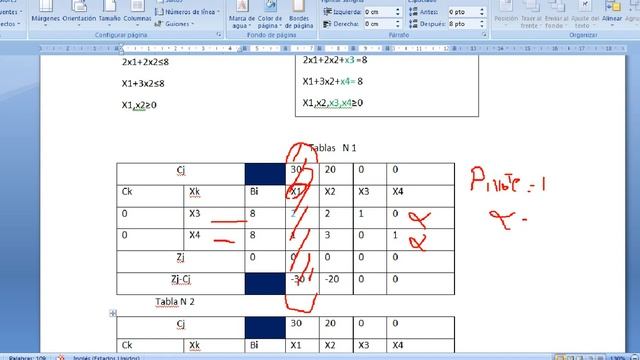
Task: Click text '2x1+2x2≤8' in document
Action: pos(145,62)
